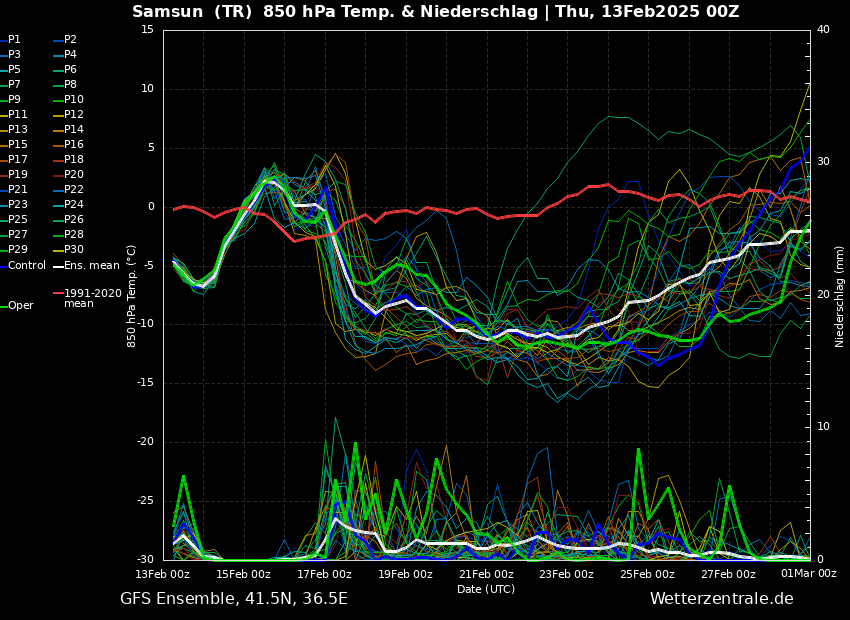Select legend entry P11
This screenshot has width=850, height=620.
14,114
